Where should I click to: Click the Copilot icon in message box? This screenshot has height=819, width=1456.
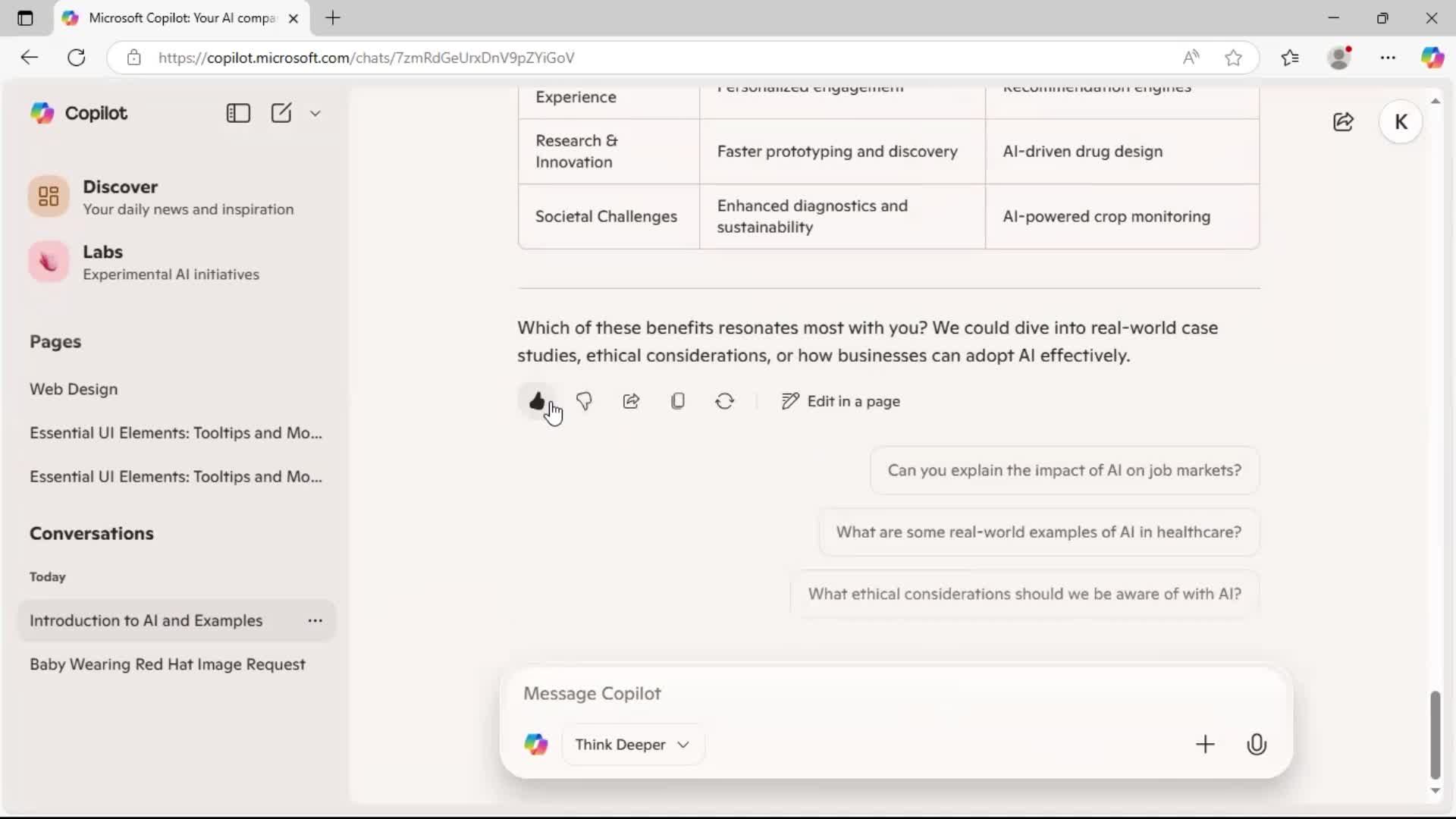pyautogui.click(x=536, y=745)
